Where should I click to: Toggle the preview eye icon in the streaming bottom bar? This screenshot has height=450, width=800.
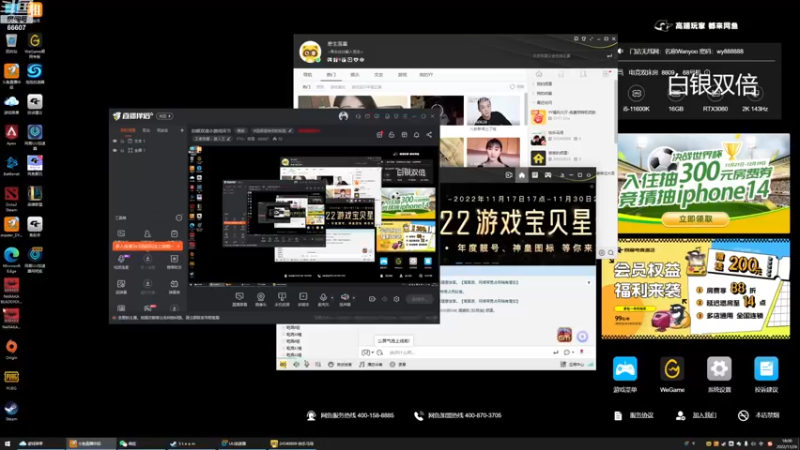click(385, 299)
